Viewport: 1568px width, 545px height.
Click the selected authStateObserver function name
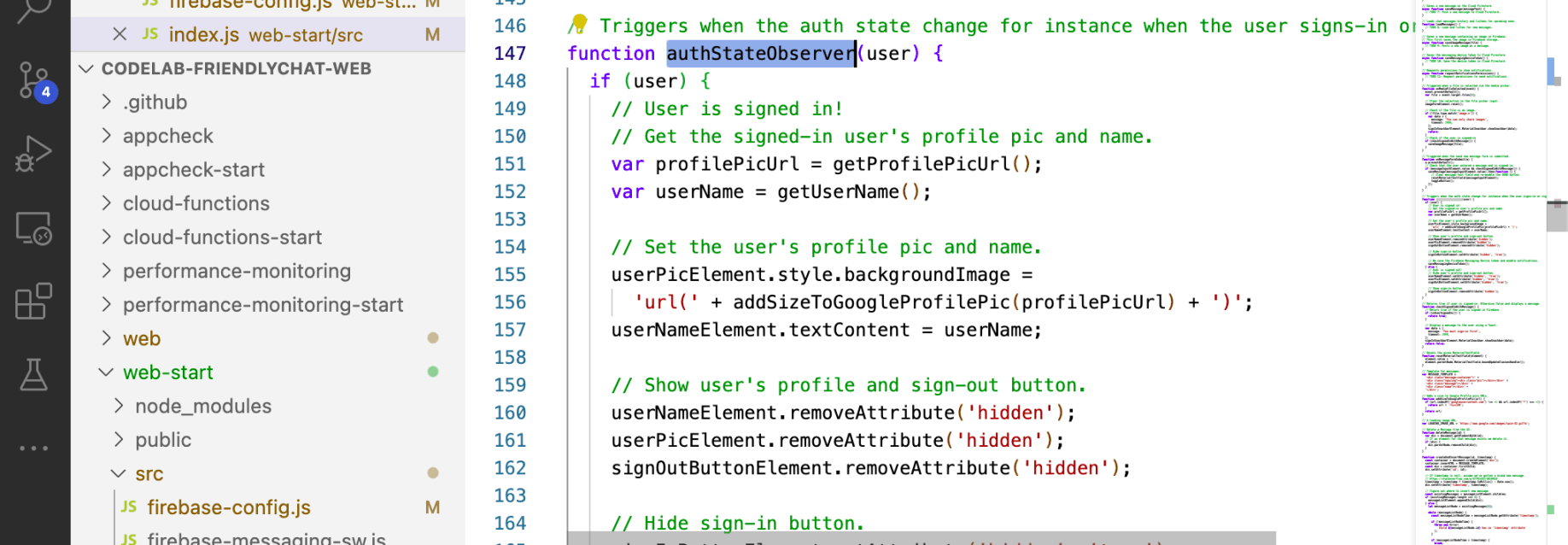click(x=761, y=53)
